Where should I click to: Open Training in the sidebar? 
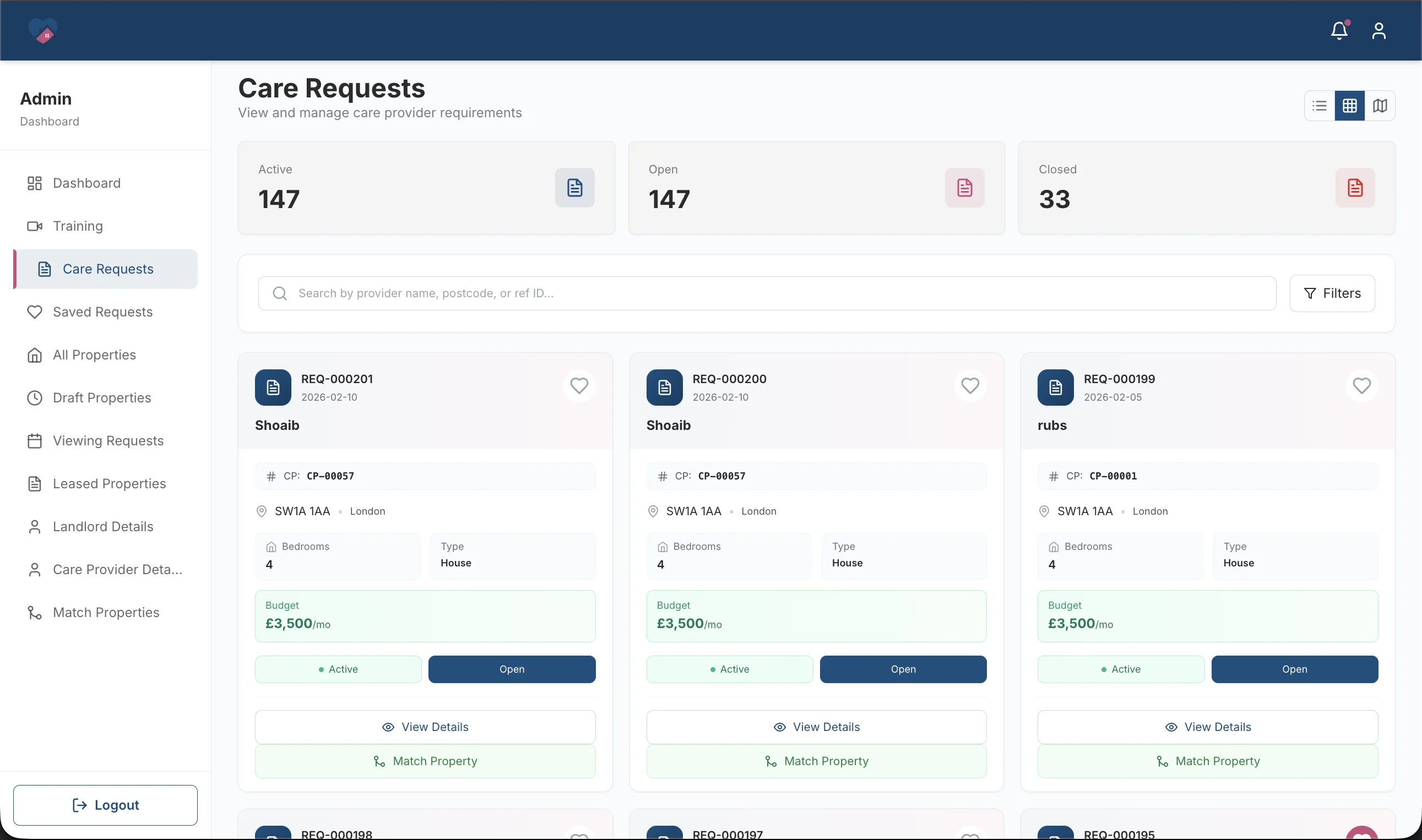click(x=105, y=226)
